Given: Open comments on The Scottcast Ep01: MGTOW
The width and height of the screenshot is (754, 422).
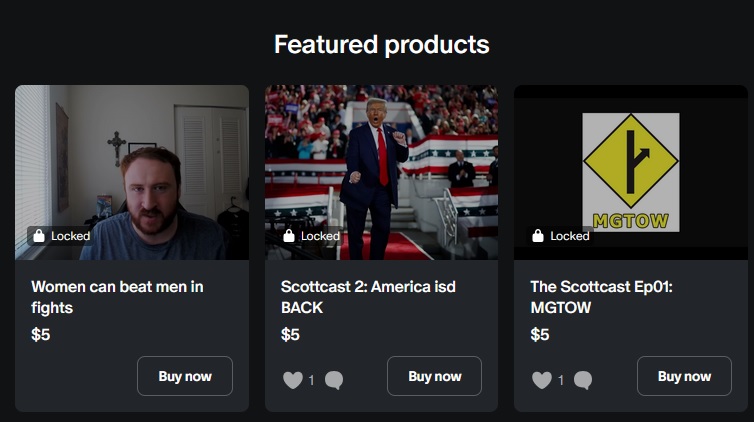Looking at the screenshot, I should [583, 380].
